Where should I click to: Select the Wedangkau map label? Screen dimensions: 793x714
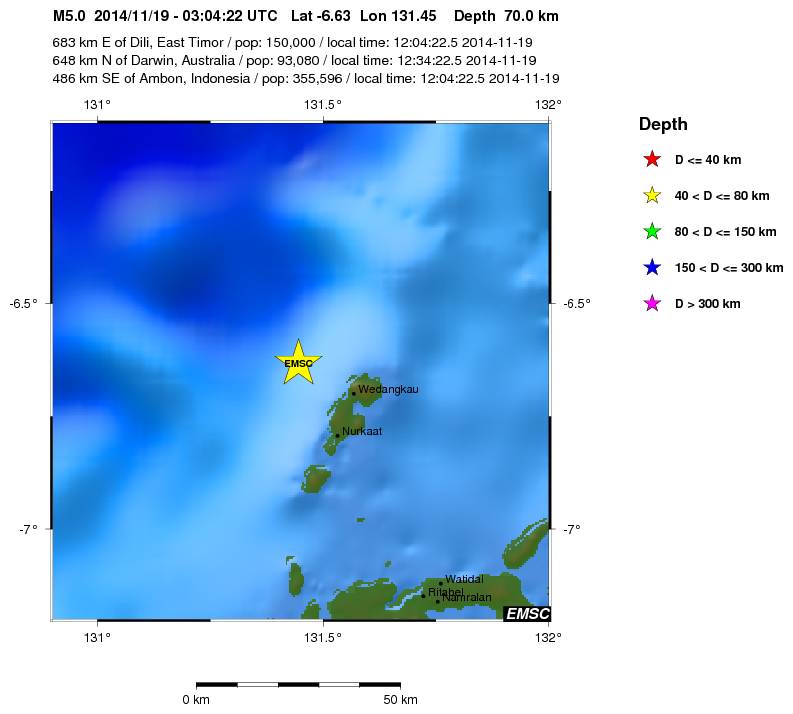tap(388, 389)
